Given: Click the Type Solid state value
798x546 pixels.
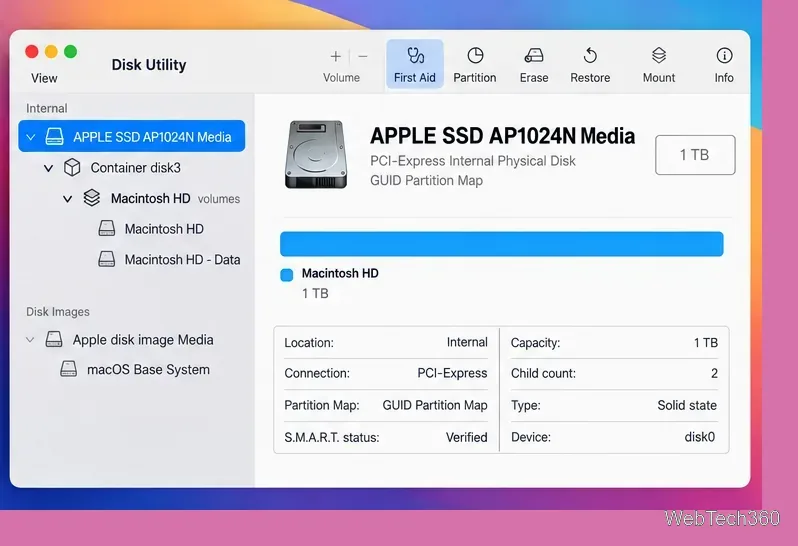Looking at the screenshot, I should tap(687, 405).
